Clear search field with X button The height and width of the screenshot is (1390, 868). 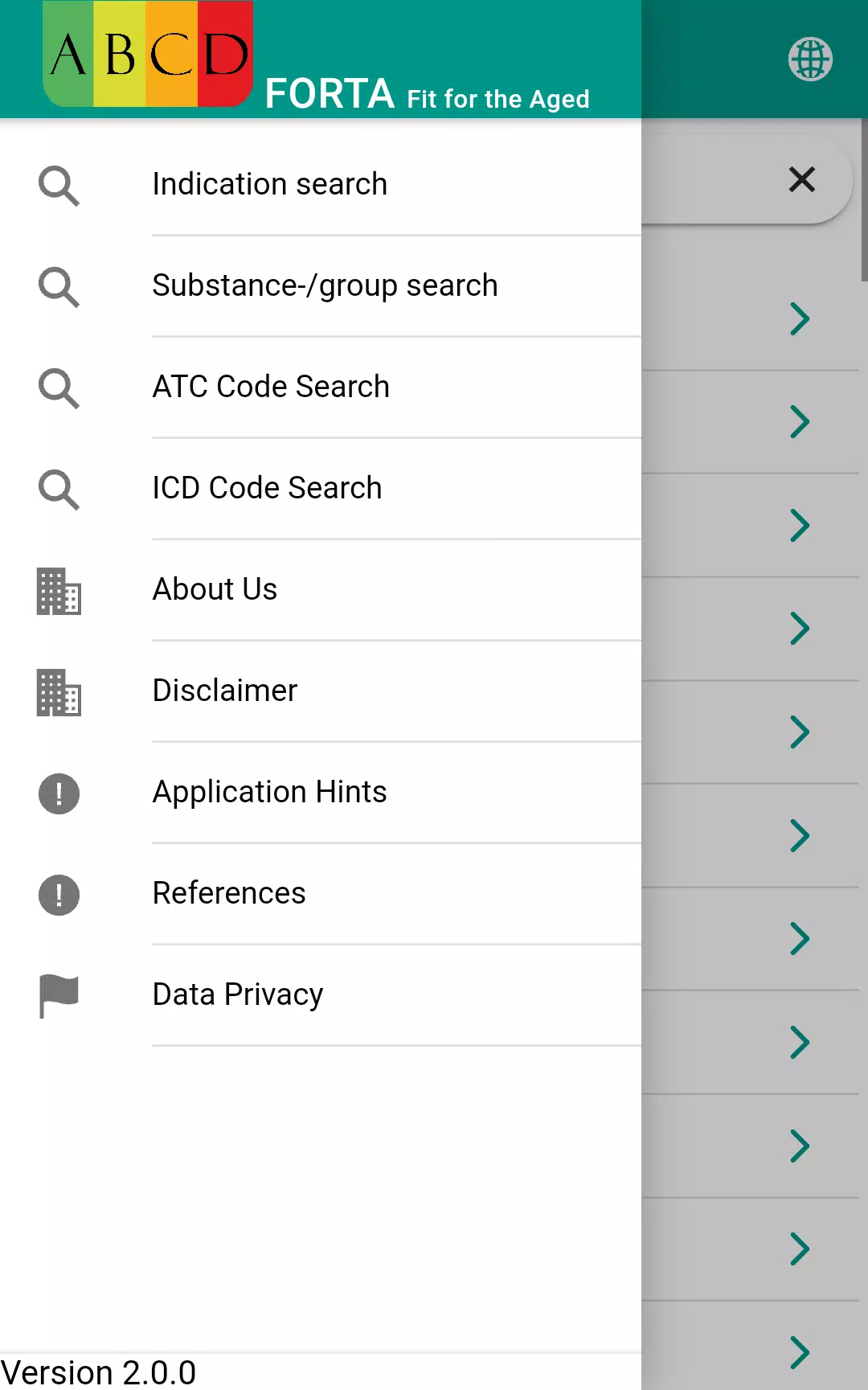tap(802, 179)
